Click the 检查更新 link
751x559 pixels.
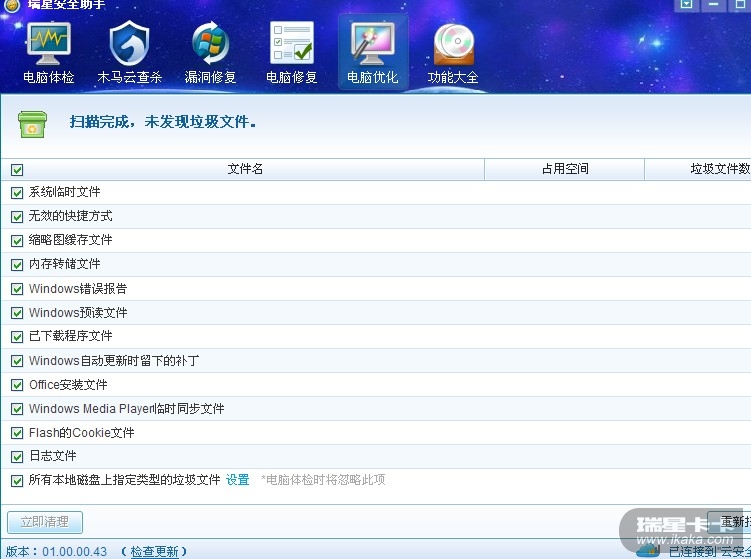(x=154, y=551)
